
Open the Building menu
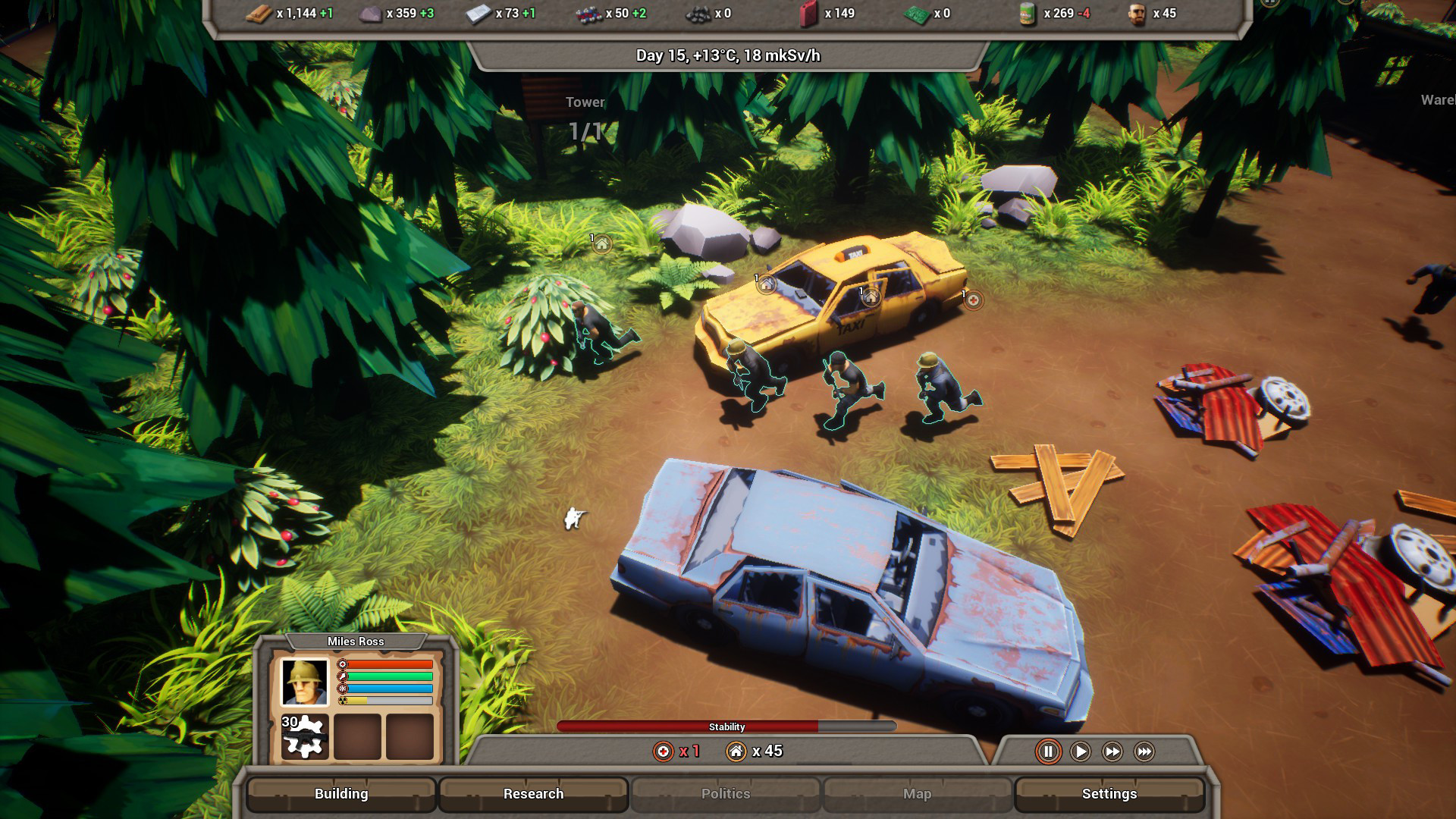(x=341, y=794)
